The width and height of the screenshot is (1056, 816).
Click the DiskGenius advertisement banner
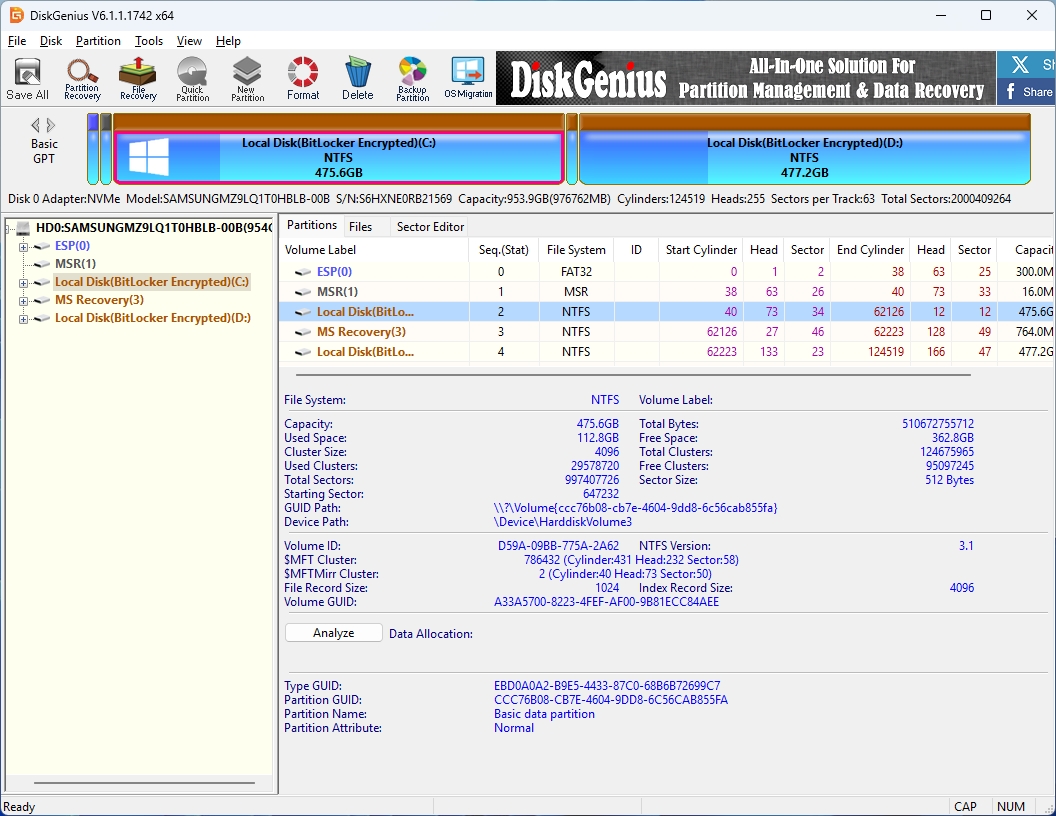[x=746, y=78]
